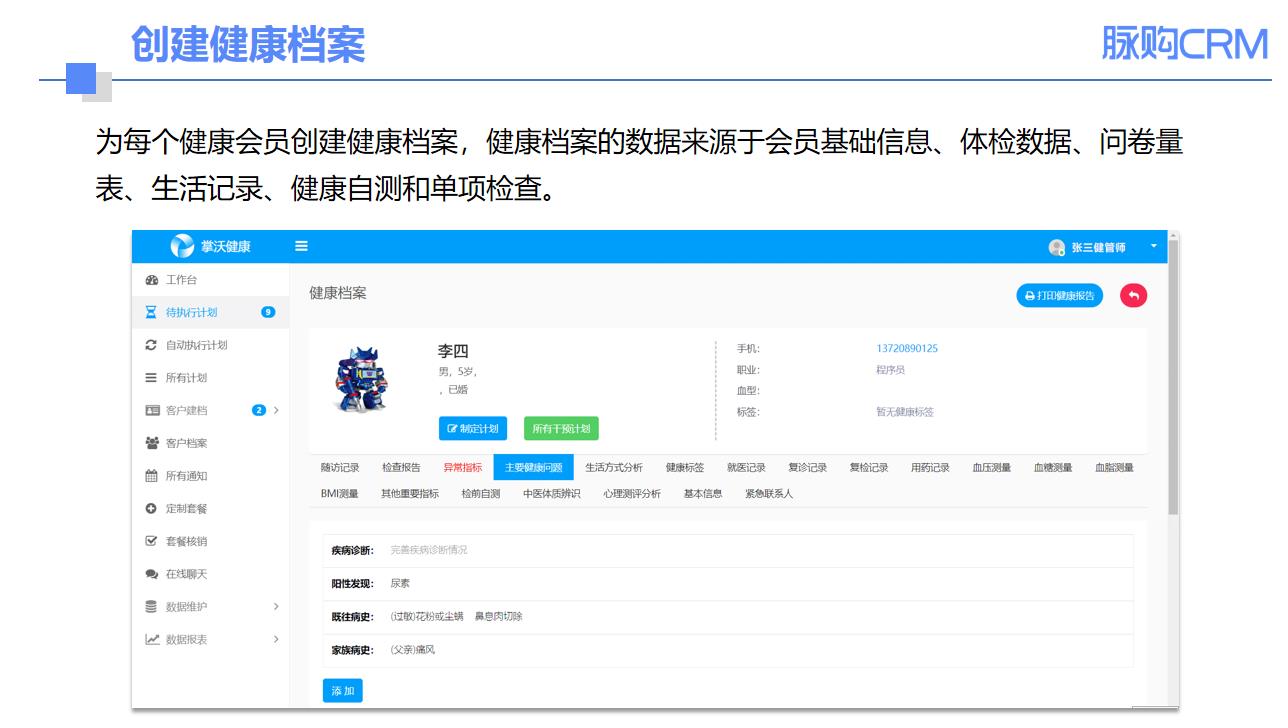
Task: Open 在线聊天 chat item
Action: pos(186,574)
